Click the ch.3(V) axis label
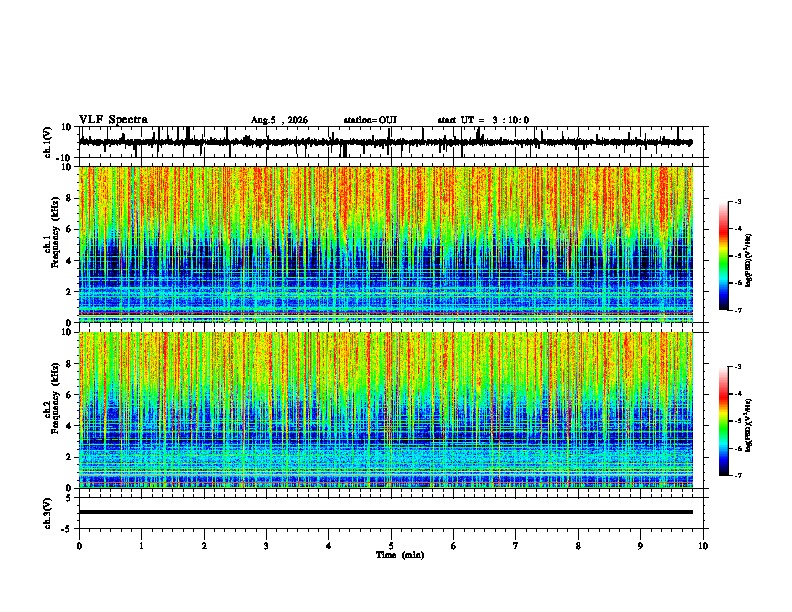792x612 pixels. (x=48, y=514)
